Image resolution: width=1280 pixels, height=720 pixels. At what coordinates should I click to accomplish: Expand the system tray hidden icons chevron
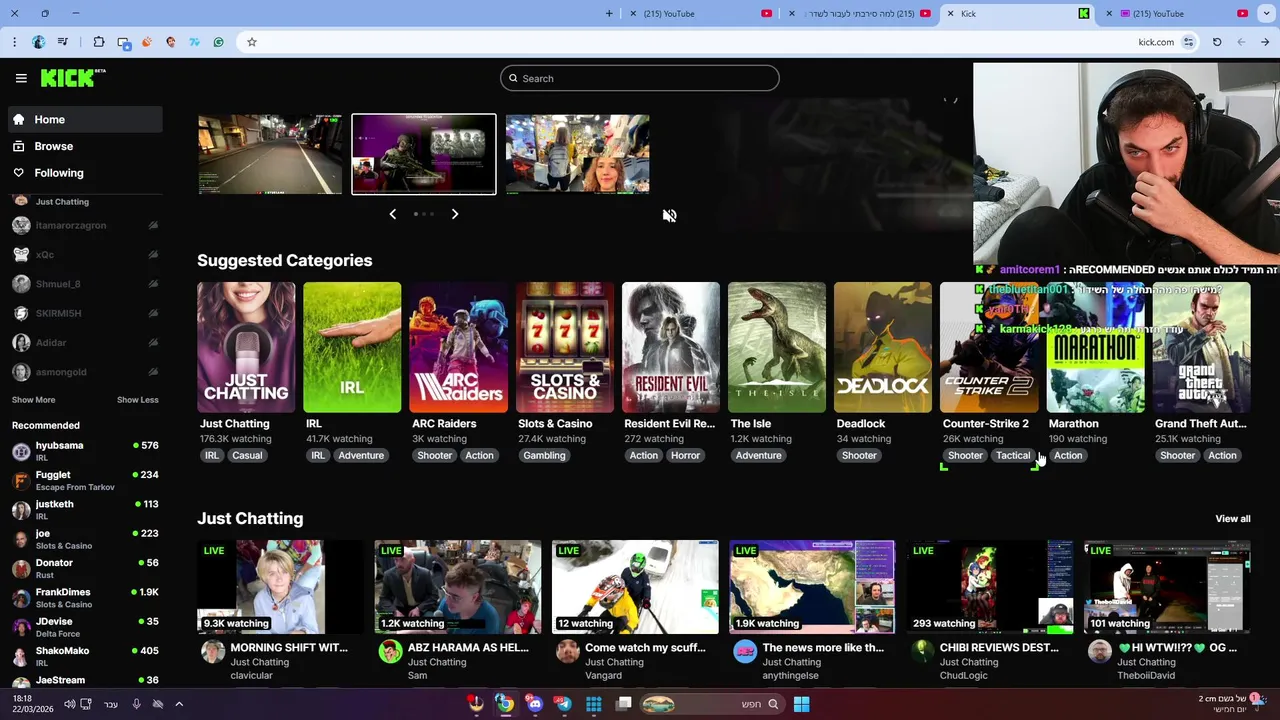click(179, 704)
